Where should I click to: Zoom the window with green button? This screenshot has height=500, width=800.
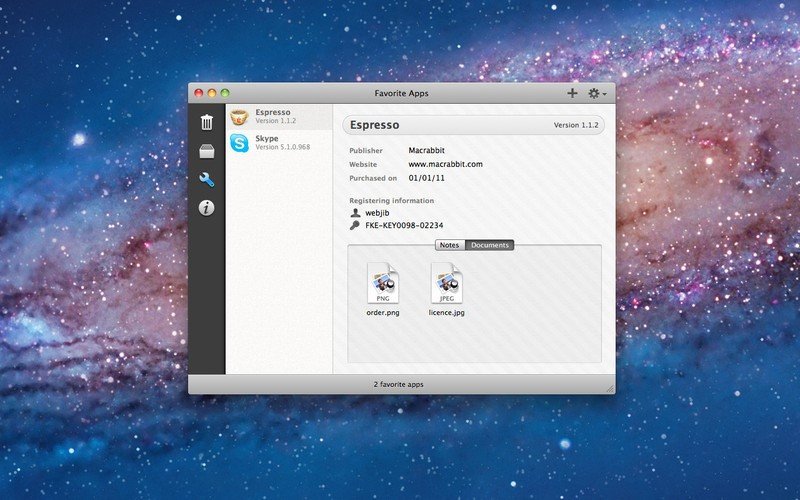point(225,93)
